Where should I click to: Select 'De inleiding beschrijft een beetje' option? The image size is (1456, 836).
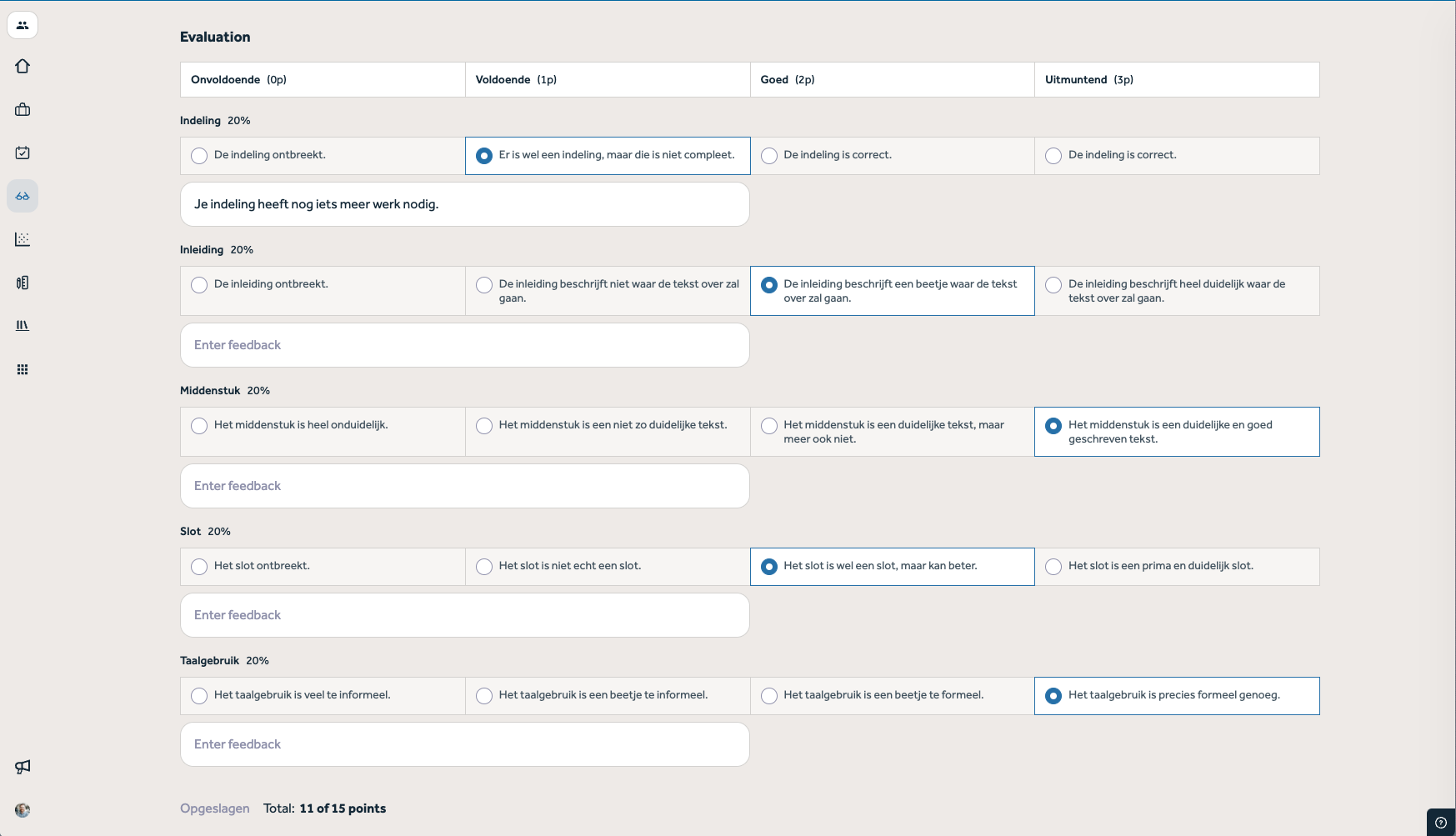click(893, 291)
